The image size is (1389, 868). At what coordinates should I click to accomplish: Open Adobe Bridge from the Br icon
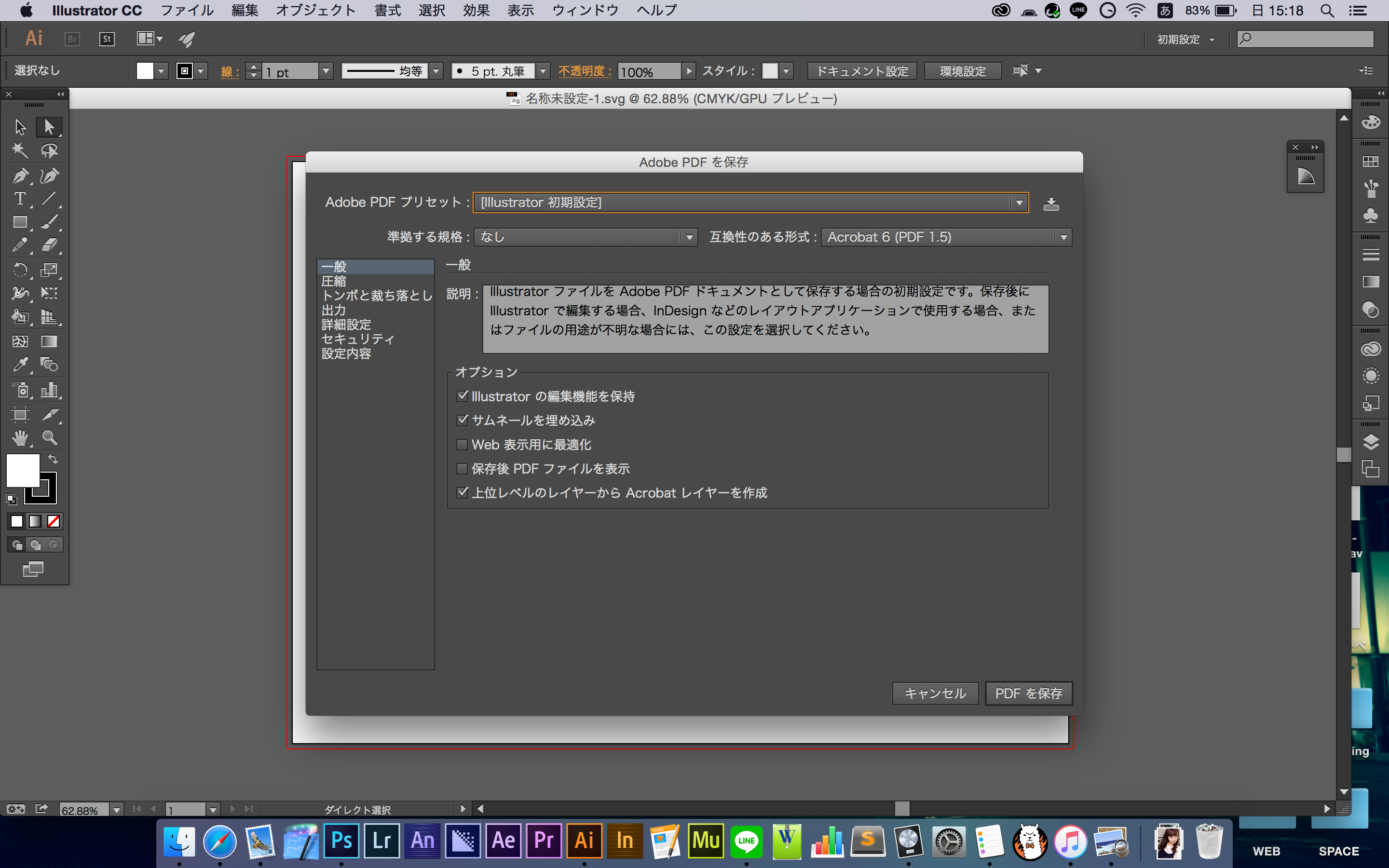click(x=72, y=39)
